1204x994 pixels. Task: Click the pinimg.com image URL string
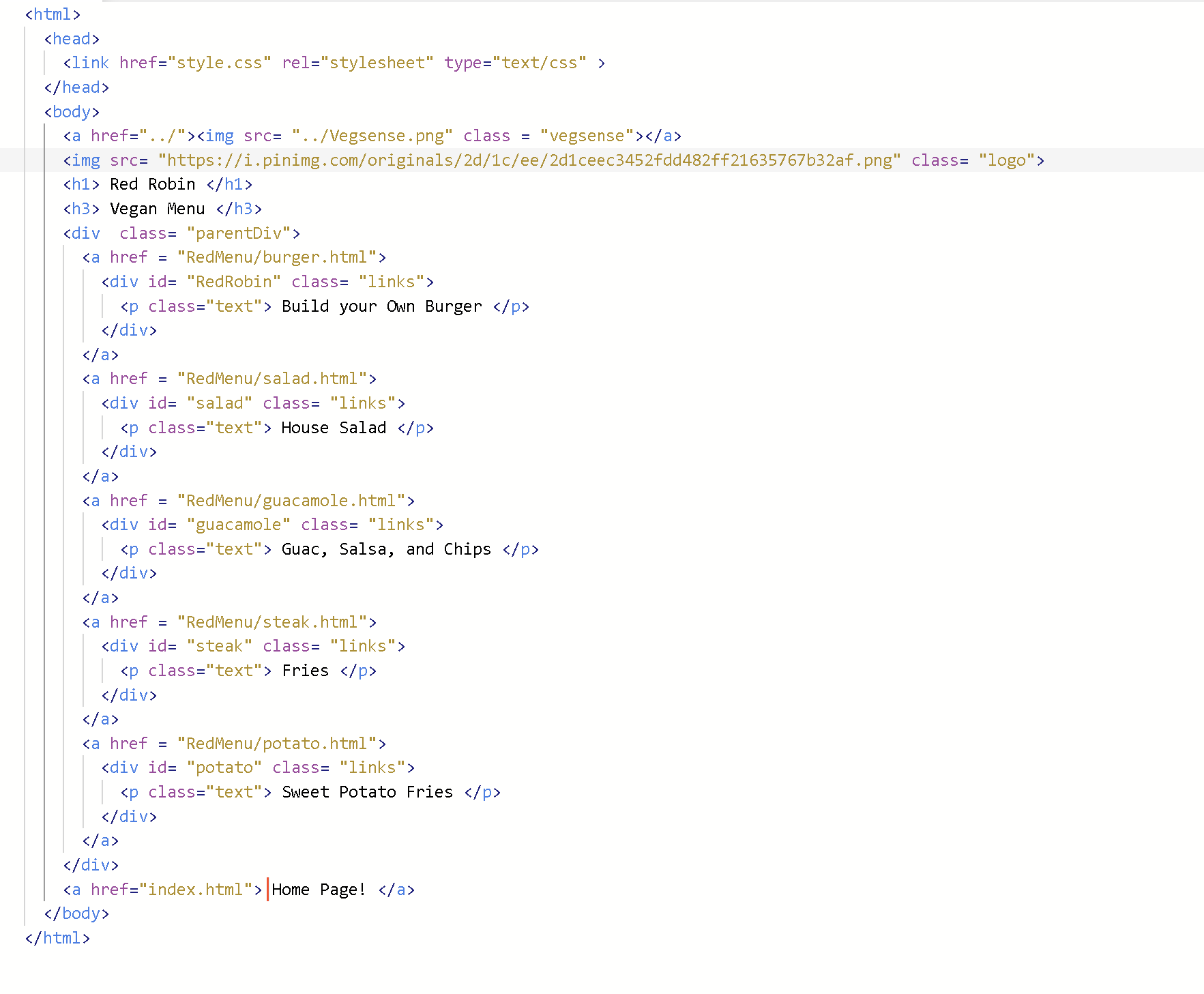point(529,160)
